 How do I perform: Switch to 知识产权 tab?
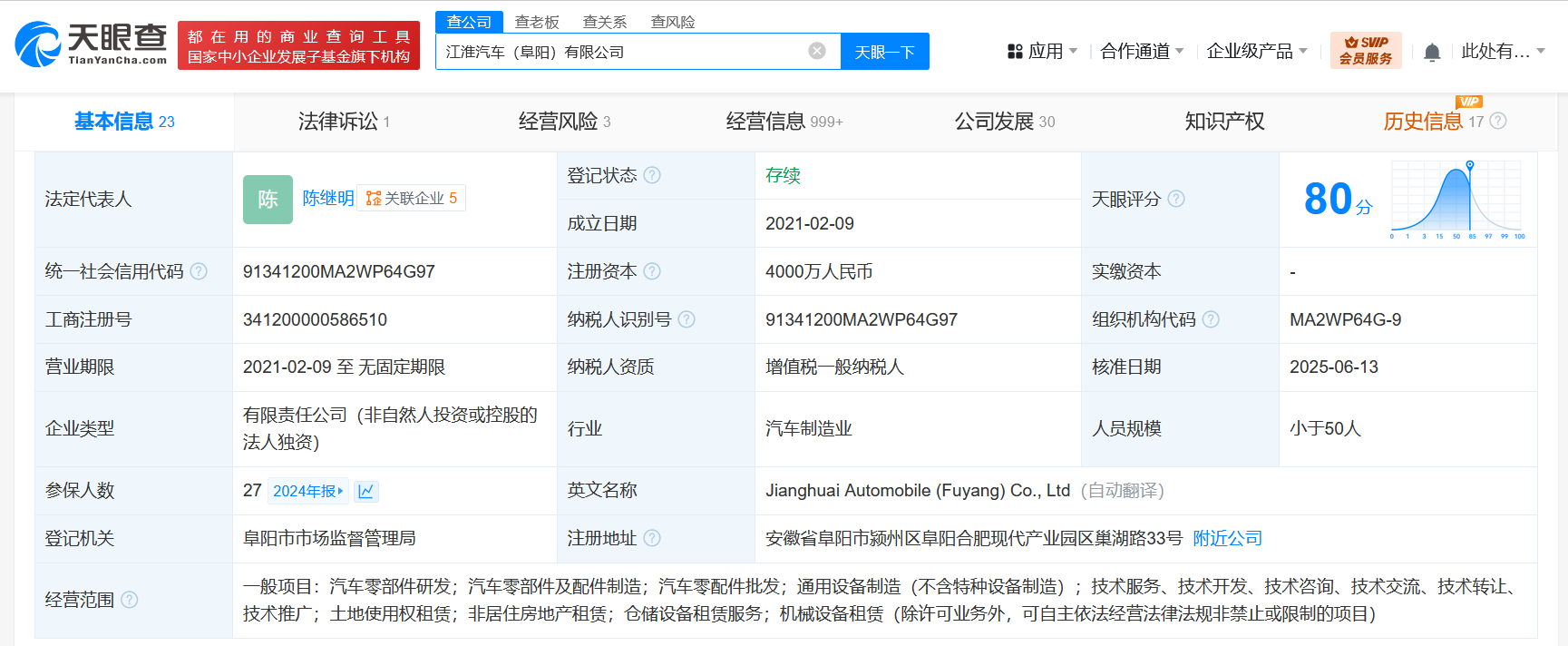pos(1224,122)
